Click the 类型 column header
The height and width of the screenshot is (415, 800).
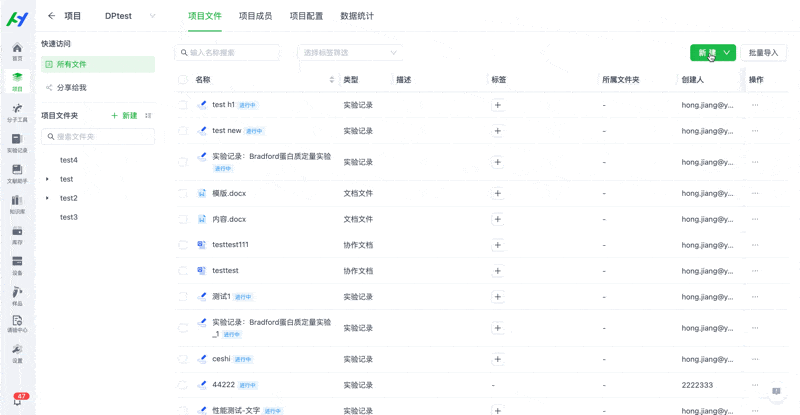tap(351, 80)
